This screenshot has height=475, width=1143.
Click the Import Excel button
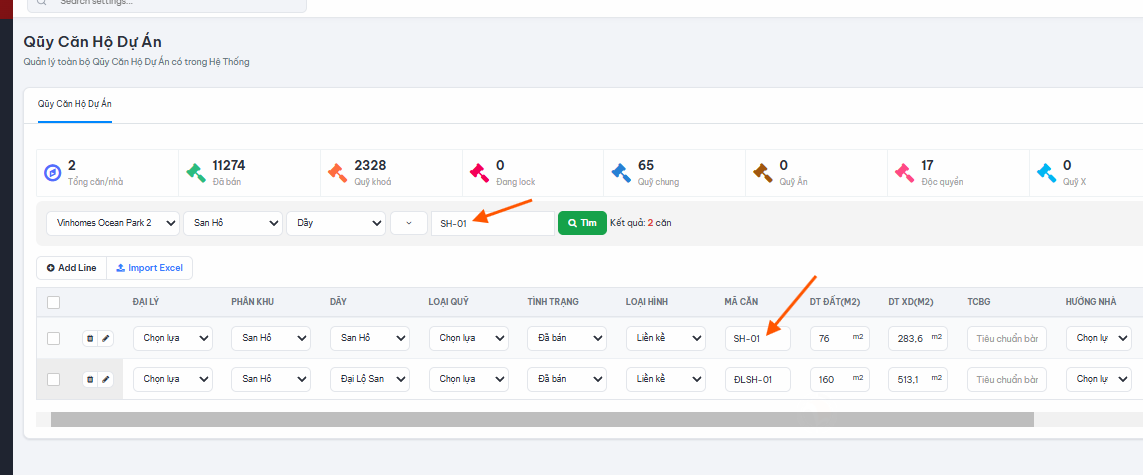pyautogui.click(x=149, y=268)
